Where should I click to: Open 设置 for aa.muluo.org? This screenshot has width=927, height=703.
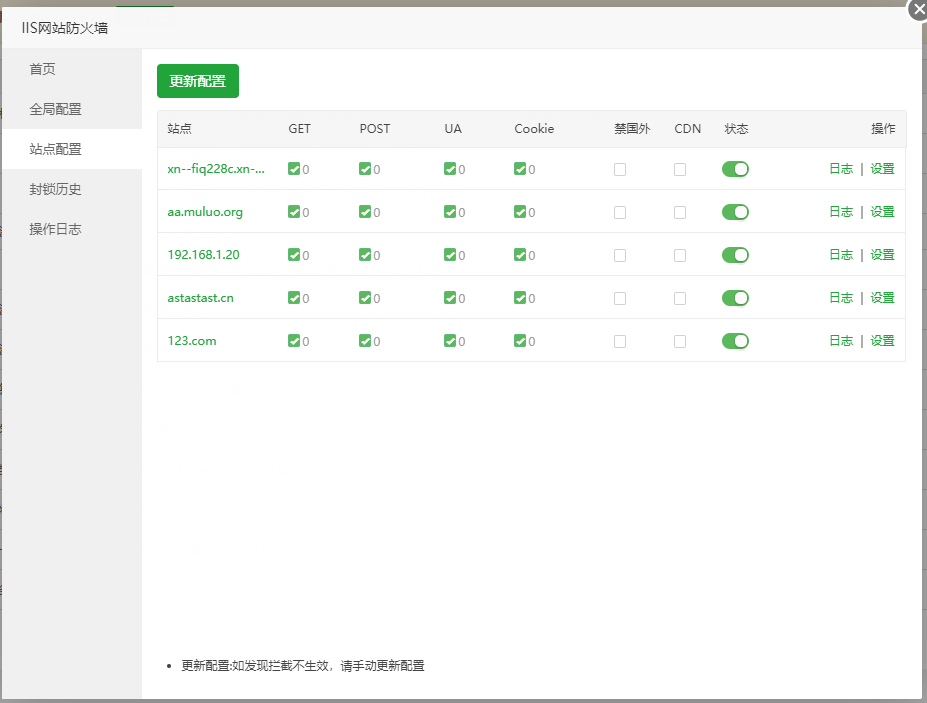pyautogui.click(x=882, y=212)
